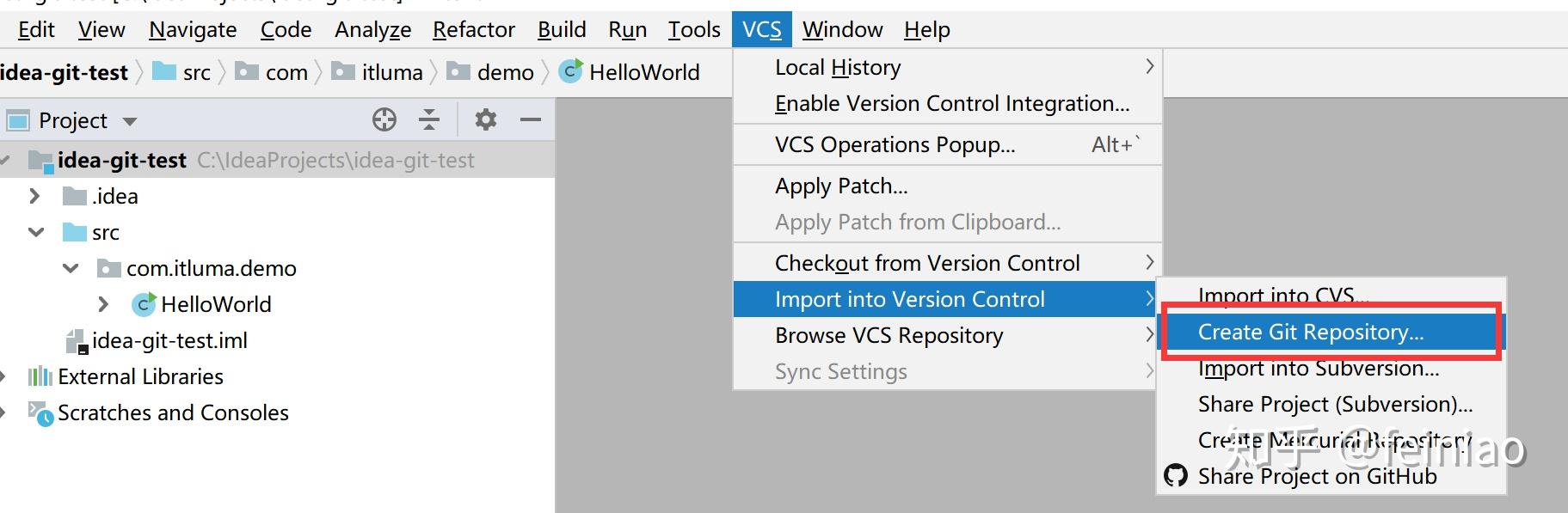Choose Enable Version Control Integration

pyautogui.click(x=951, y=104)
